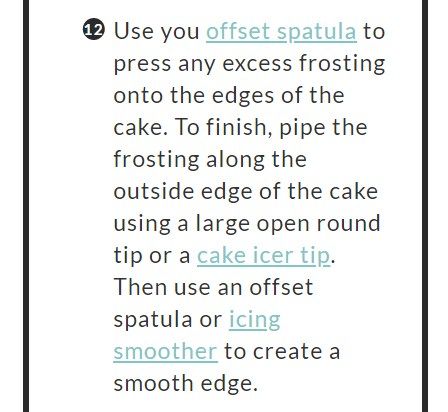Open the "offset spatula" link
Image resolution: width=448 pixels, height=412 pixels.
(281, 32)
